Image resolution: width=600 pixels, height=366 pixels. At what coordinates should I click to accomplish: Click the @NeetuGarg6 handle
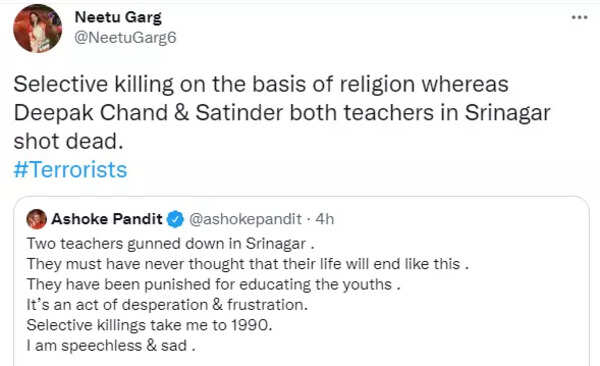coord(125,38)
